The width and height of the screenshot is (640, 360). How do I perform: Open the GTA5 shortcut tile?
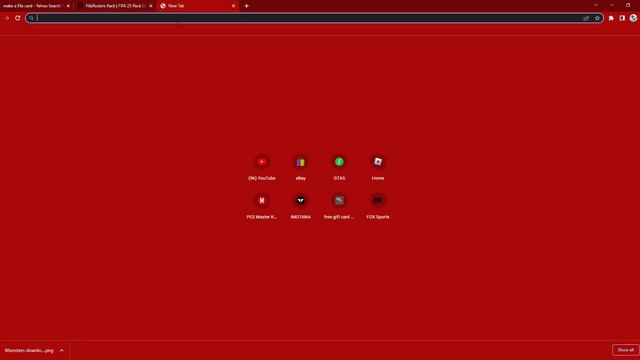click(339, 162)
